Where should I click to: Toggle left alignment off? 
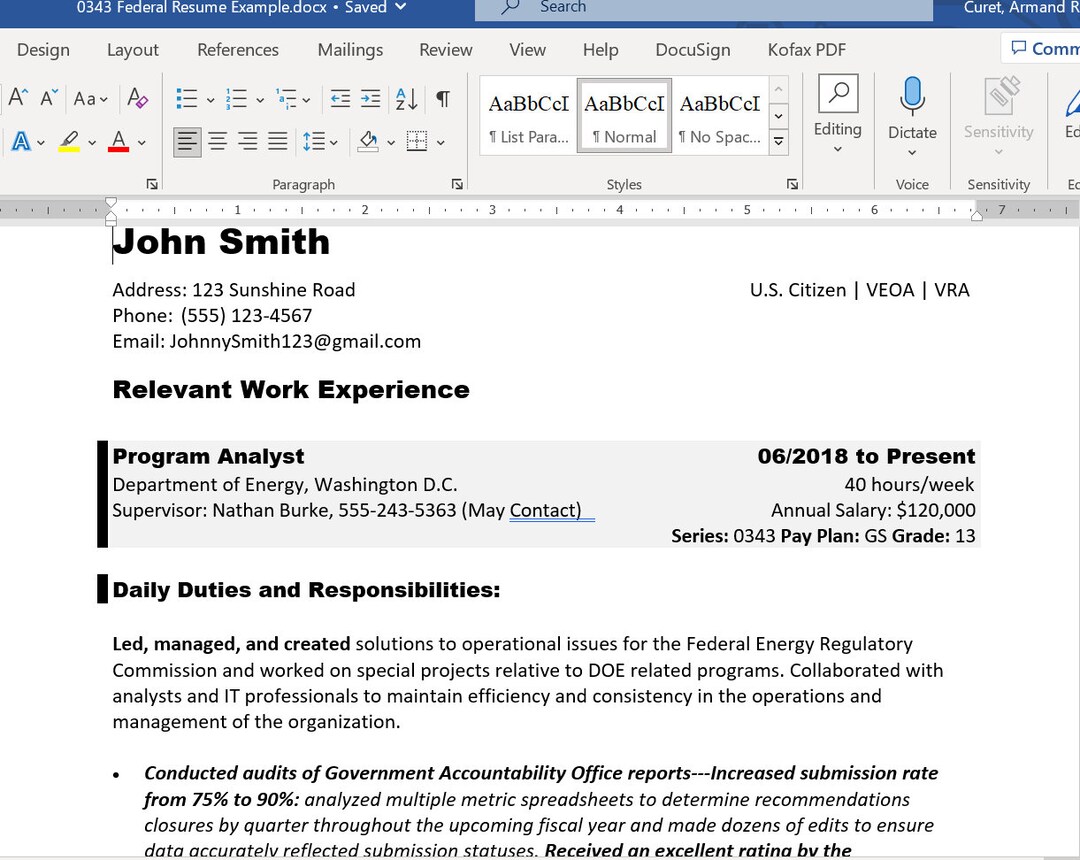tap(186, 140)
